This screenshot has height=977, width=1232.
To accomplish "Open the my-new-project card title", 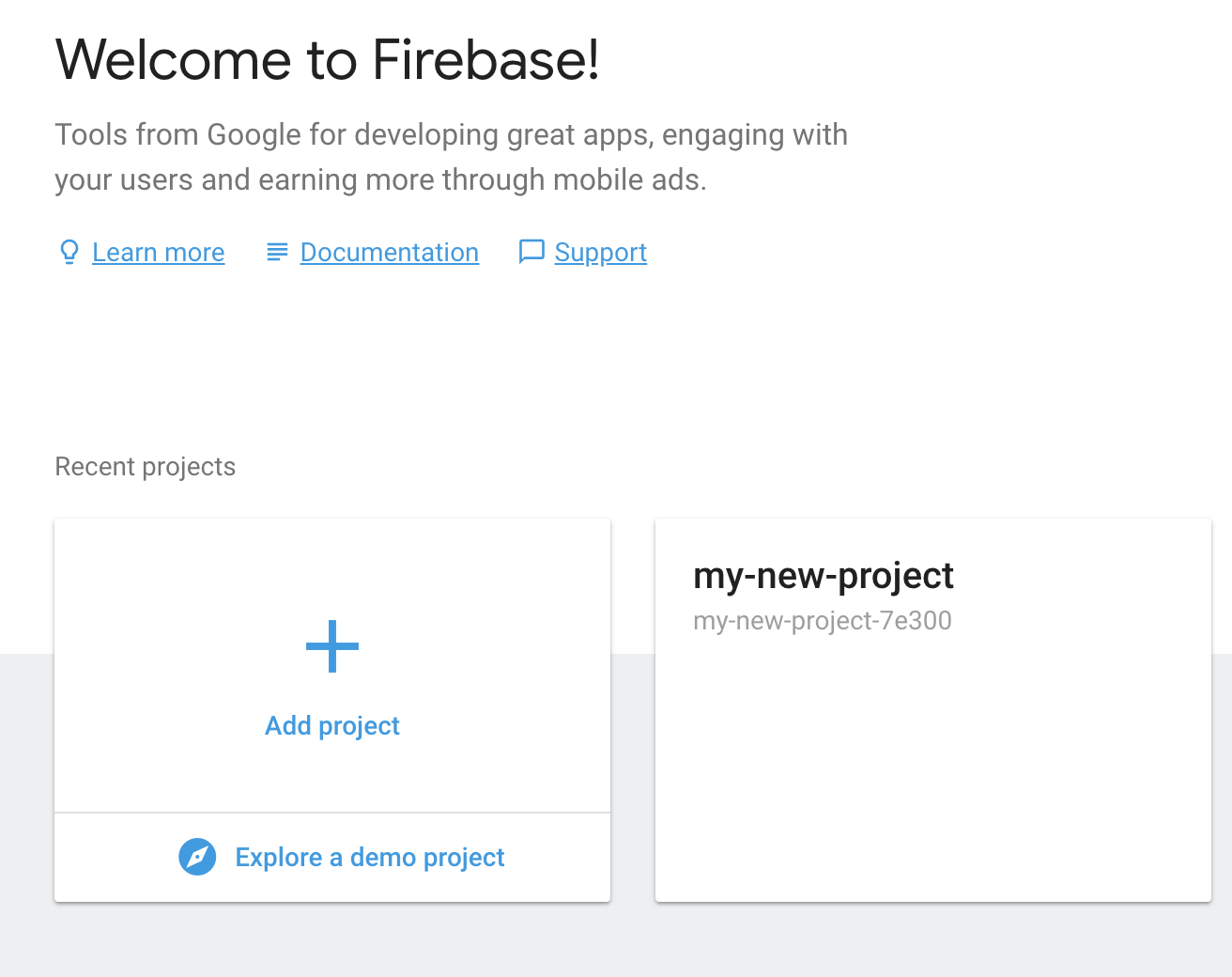I will click(823, 575).
